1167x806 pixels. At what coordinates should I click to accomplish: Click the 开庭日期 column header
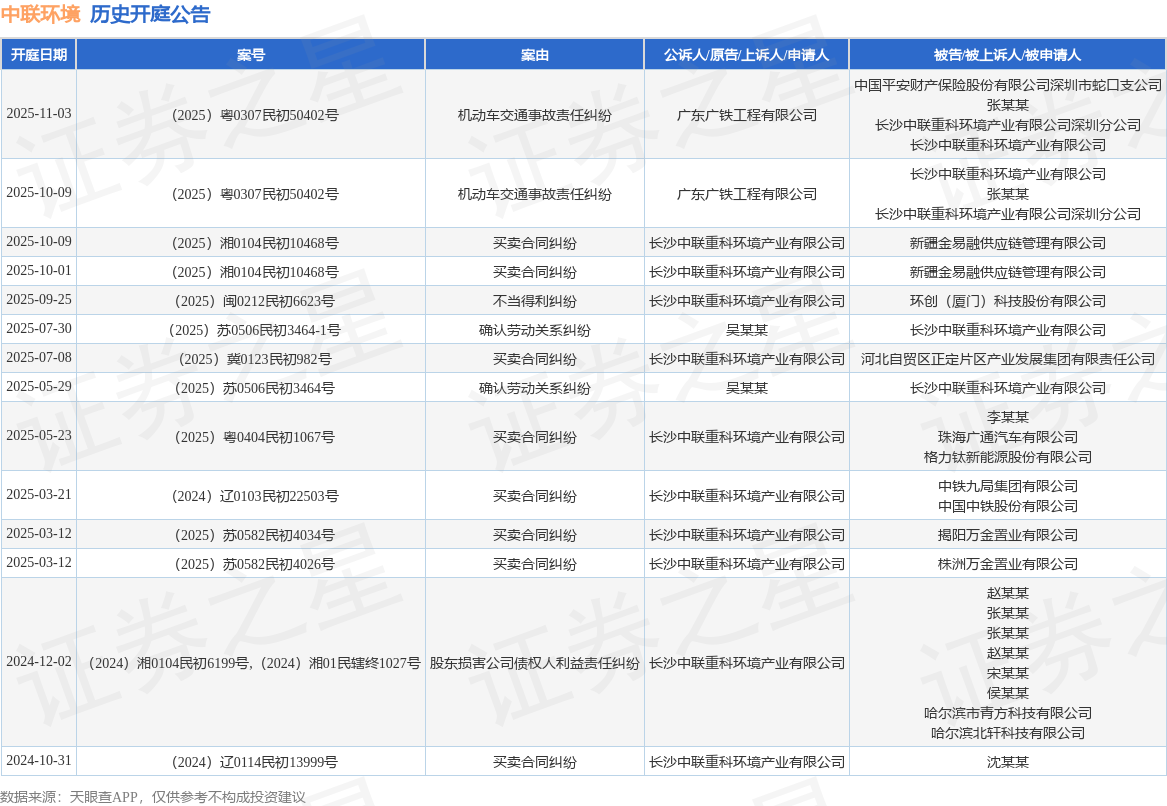(x=39, y=54)
